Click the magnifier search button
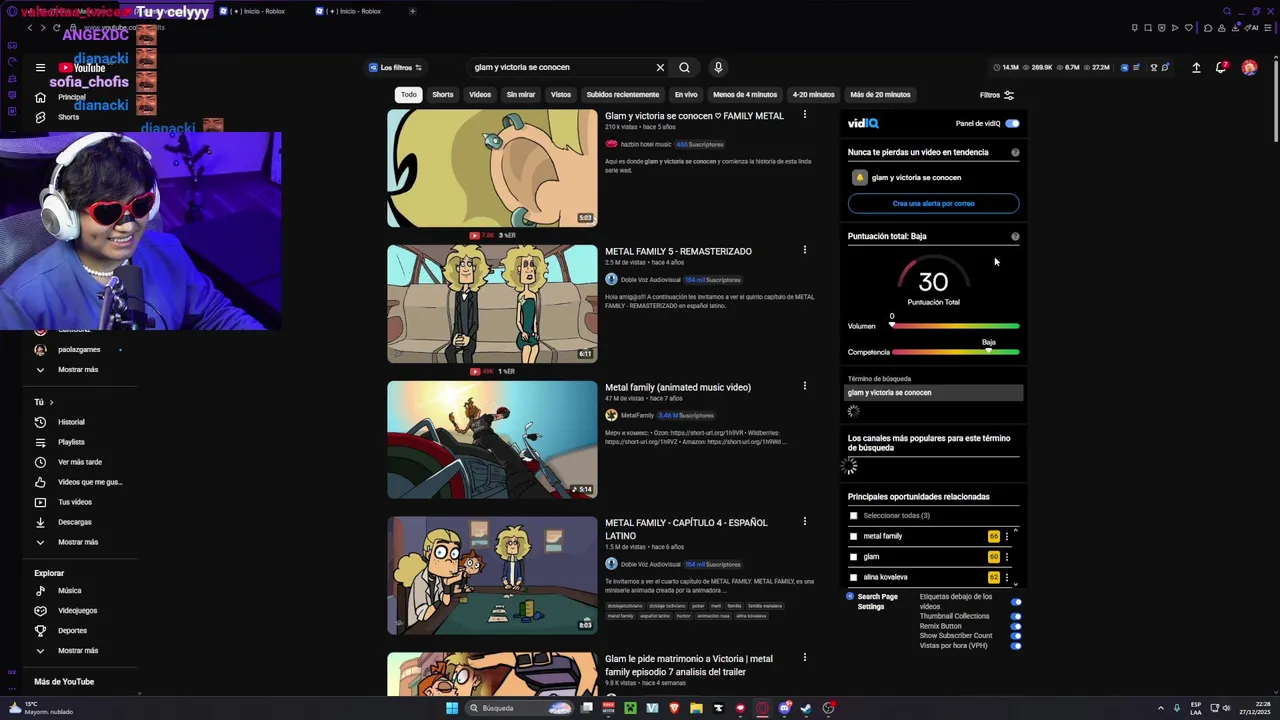1280x720 pixels. (684, 68)
